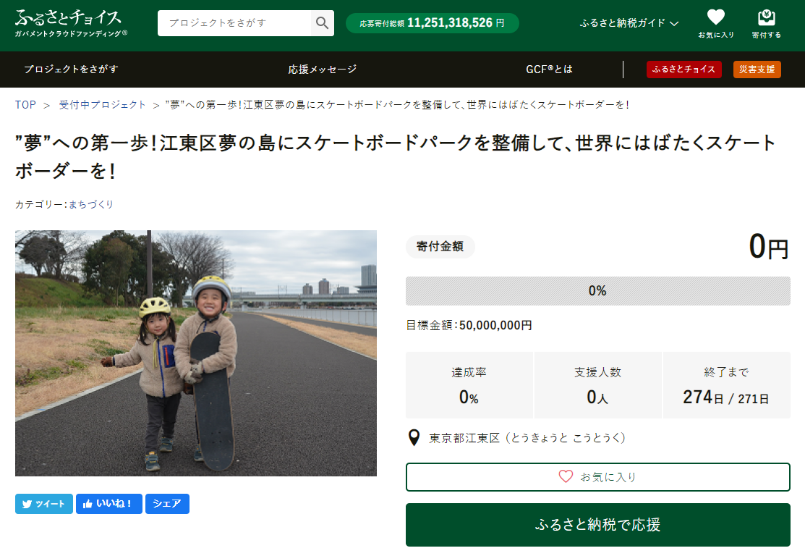Share with the Twitter ツイート button
805x556 pixels.
[44, 504]
